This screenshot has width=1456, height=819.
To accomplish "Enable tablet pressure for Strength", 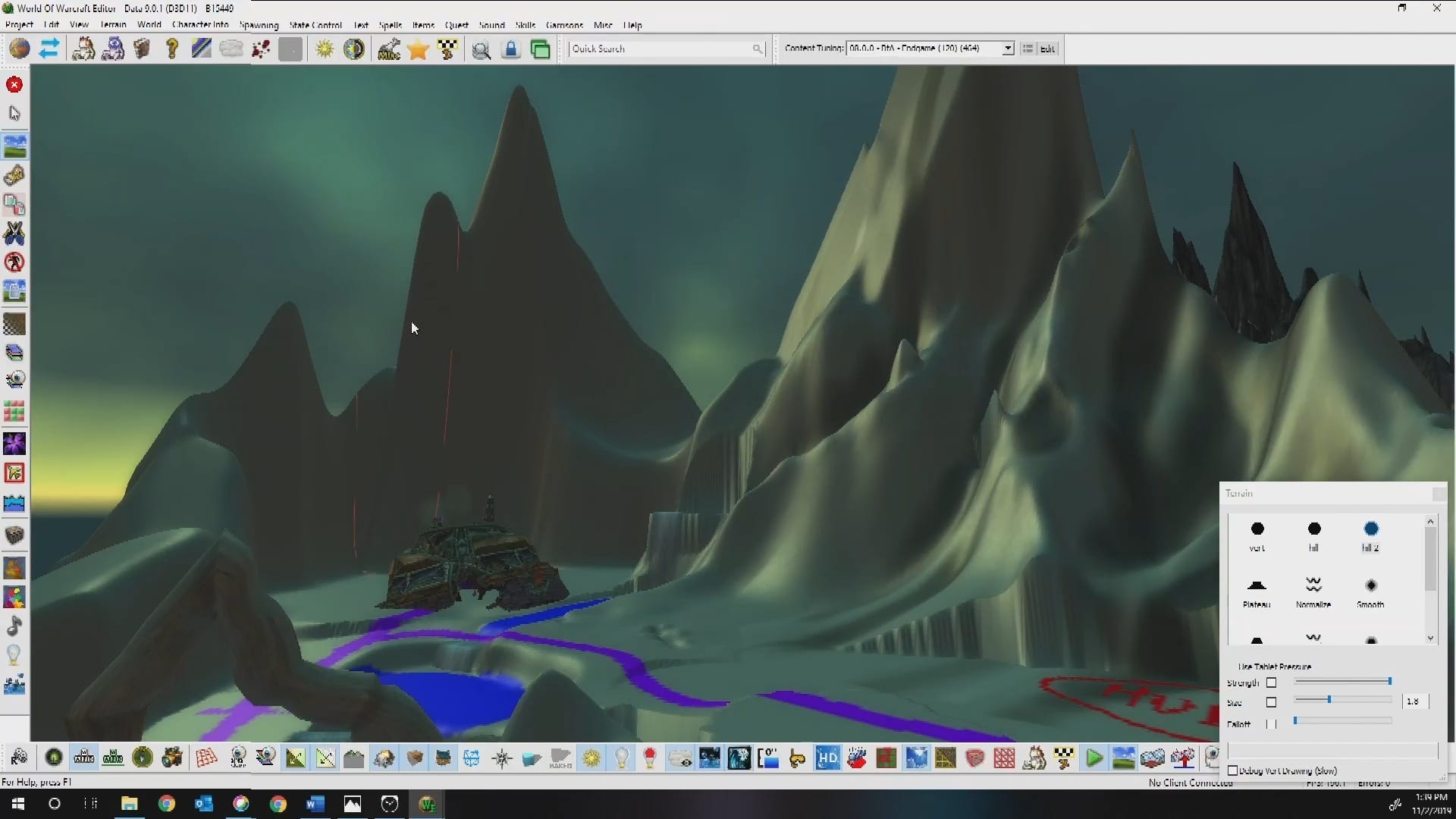I will point(1272,682).
